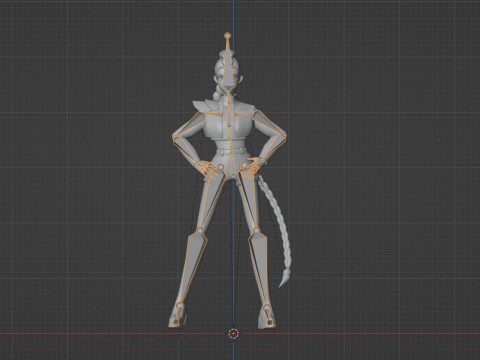Image resolution: width=480 pixels, height=360 pixels.
Task: Select the knee joint on the screen-right leg
Action: tap(256, 230)
